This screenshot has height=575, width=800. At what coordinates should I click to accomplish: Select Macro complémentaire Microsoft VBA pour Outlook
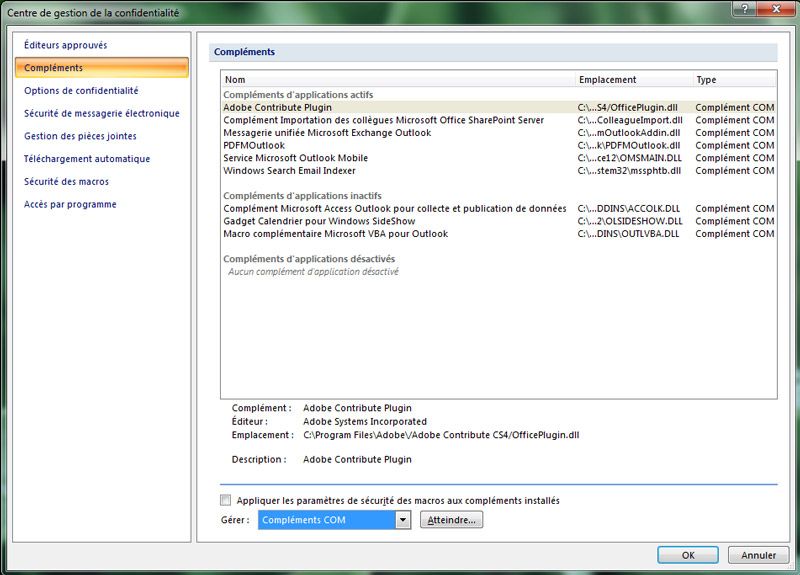pos(498,234)
